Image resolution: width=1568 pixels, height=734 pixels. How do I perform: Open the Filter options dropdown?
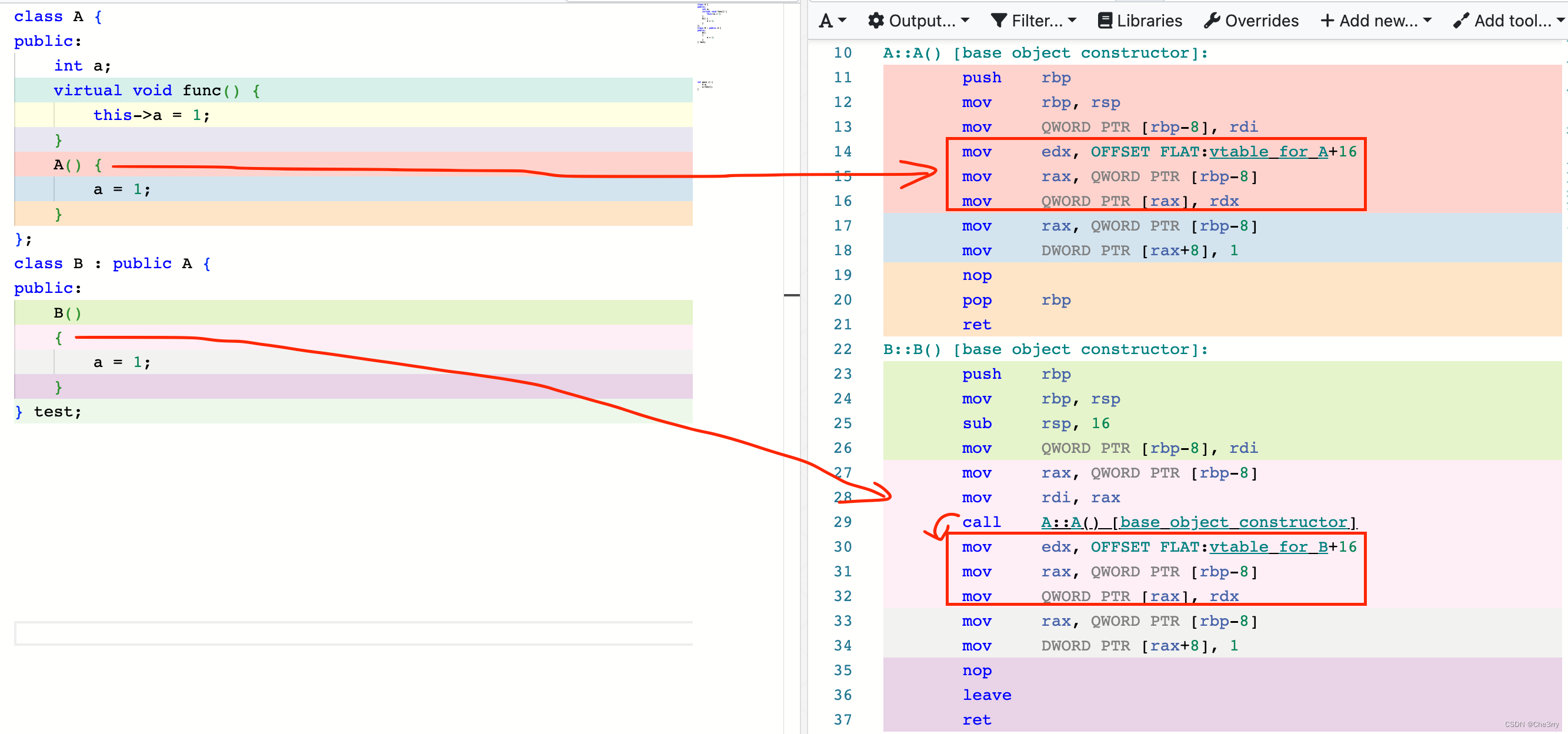[x=1033, y=21]
